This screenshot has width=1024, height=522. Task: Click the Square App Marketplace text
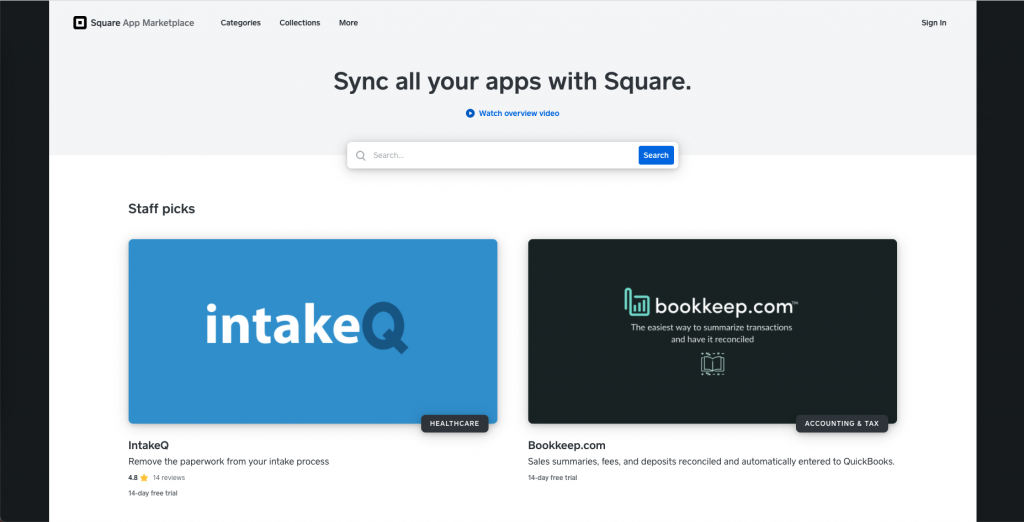coord(142,23)
